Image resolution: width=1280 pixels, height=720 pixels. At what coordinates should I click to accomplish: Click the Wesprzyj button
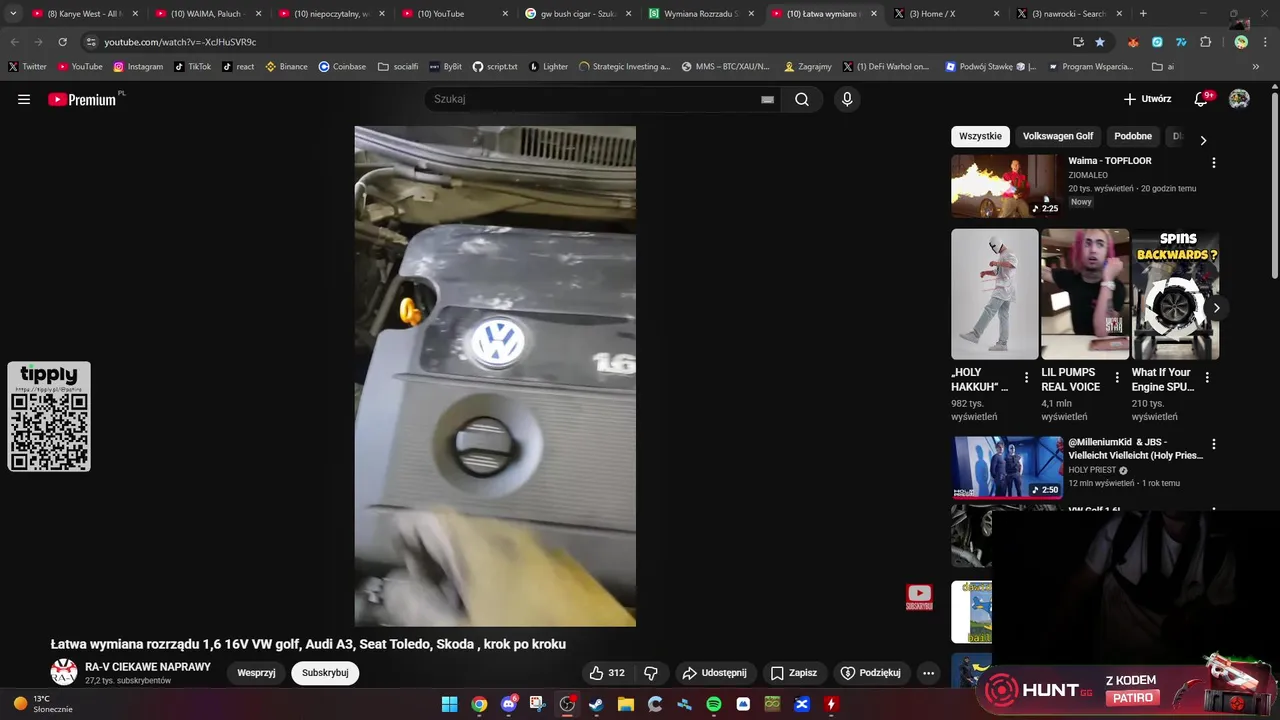click(x=256, y=673)
